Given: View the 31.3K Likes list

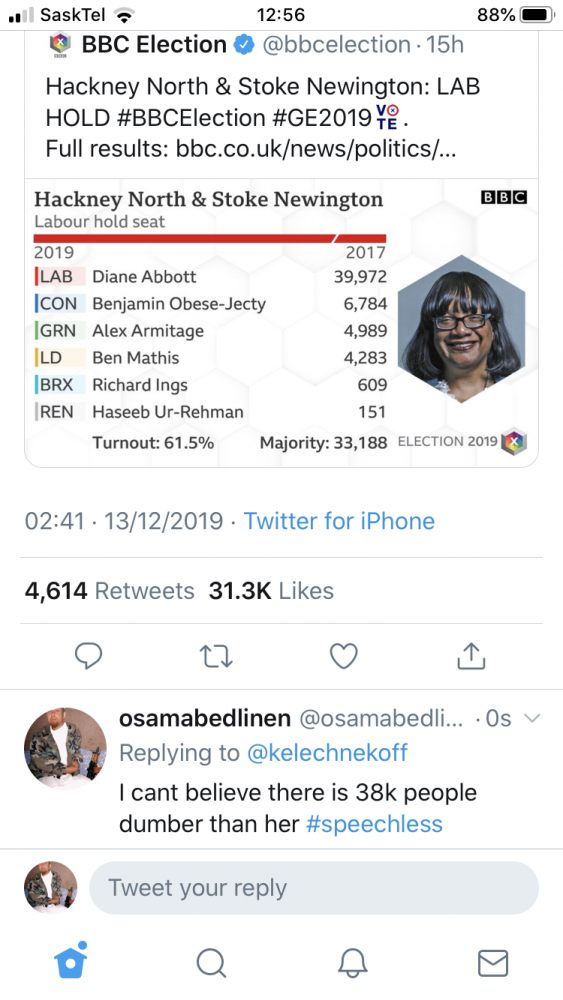Looking at the screenshot, I should point(271,591).
